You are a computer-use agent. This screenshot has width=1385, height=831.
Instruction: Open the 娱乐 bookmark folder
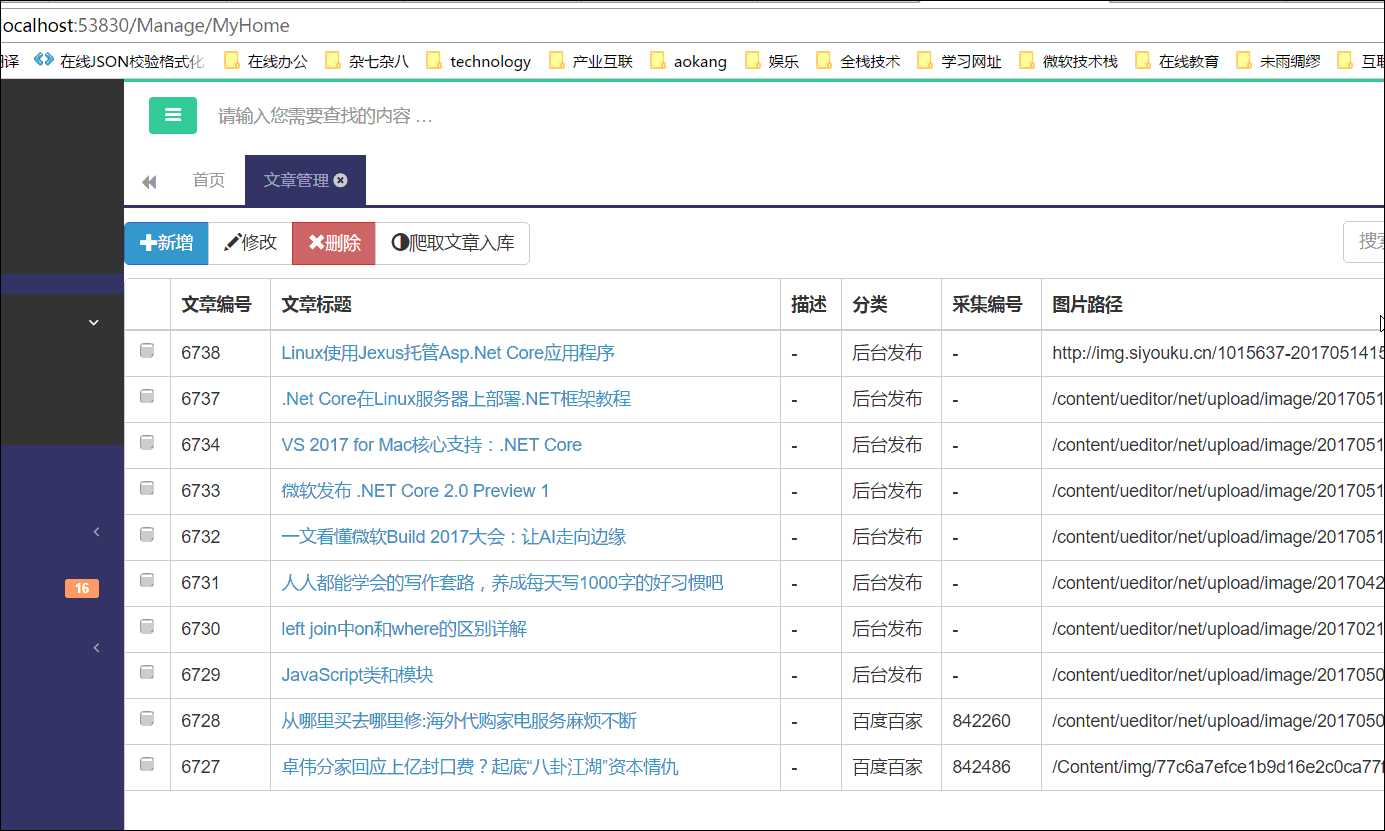coord(772,61)
